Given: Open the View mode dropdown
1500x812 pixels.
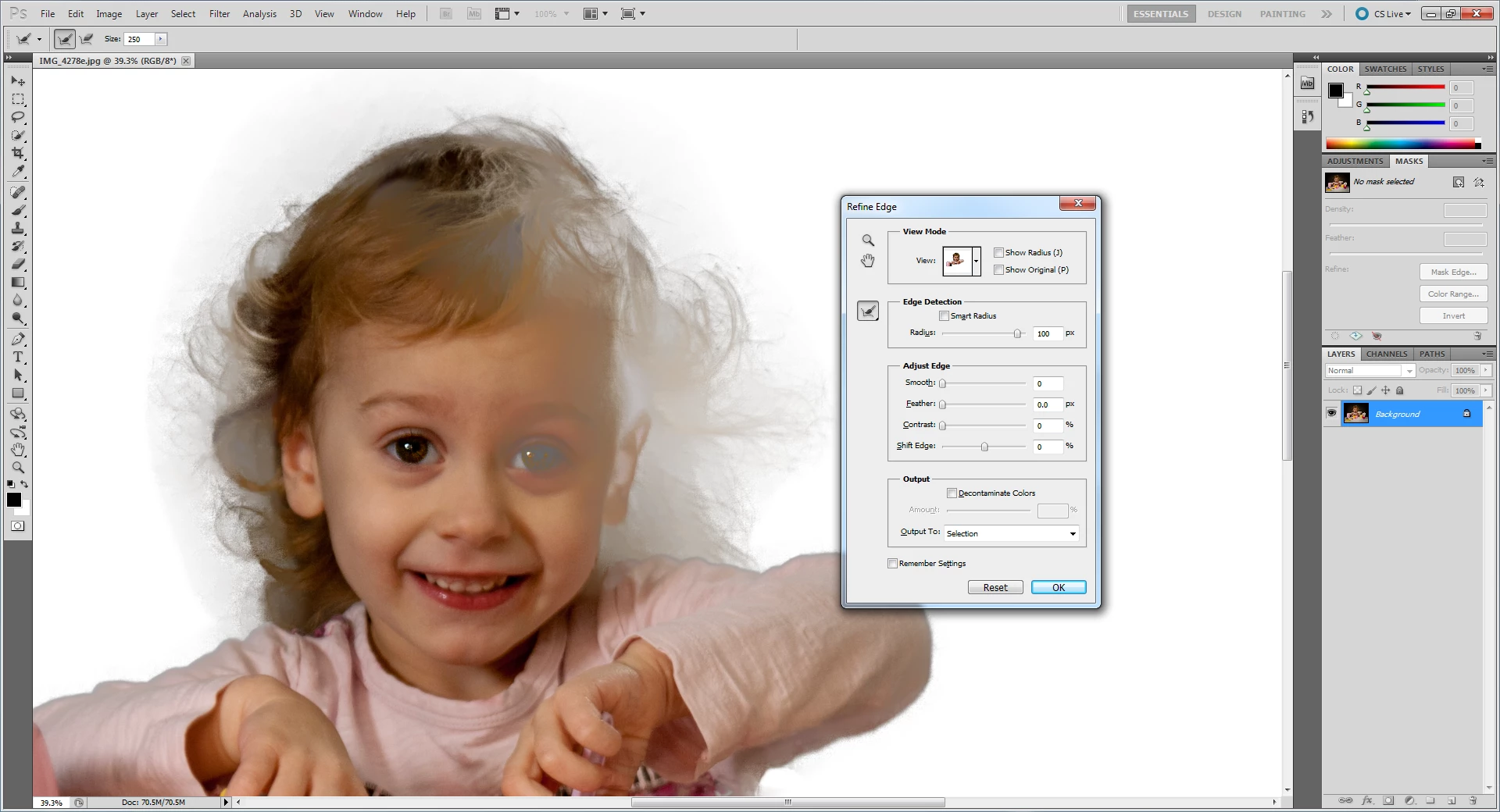Looking at the screenshot, I should click(976, 261).
